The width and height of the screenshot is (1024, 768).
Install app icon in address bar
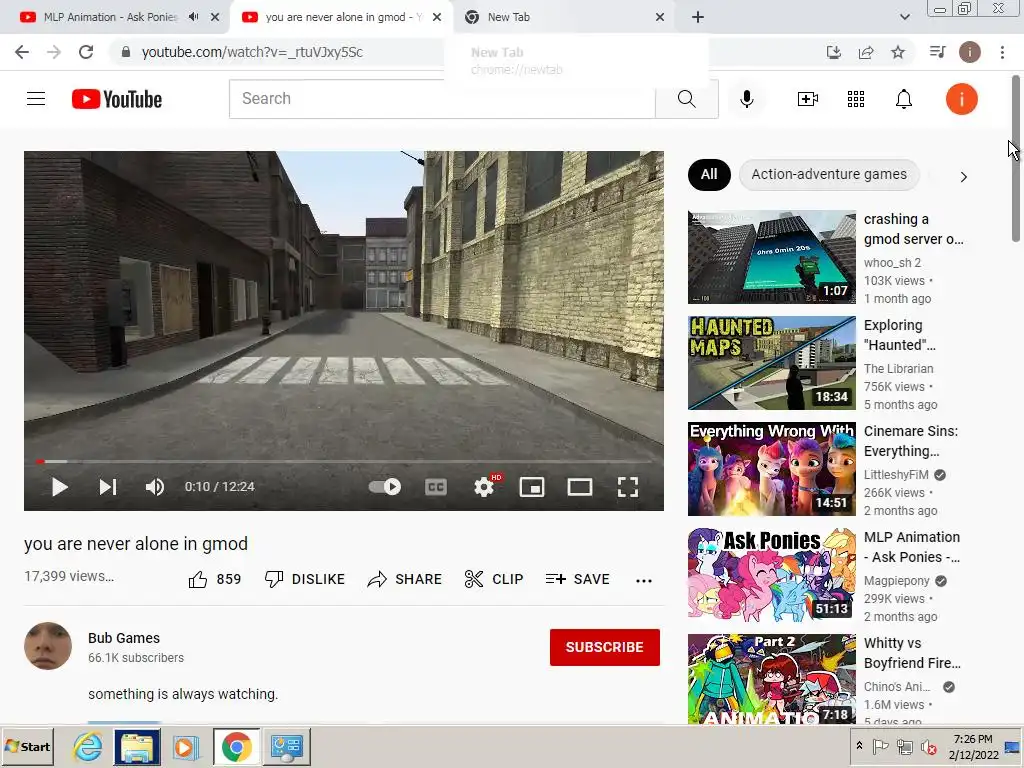tap(833, 52)
